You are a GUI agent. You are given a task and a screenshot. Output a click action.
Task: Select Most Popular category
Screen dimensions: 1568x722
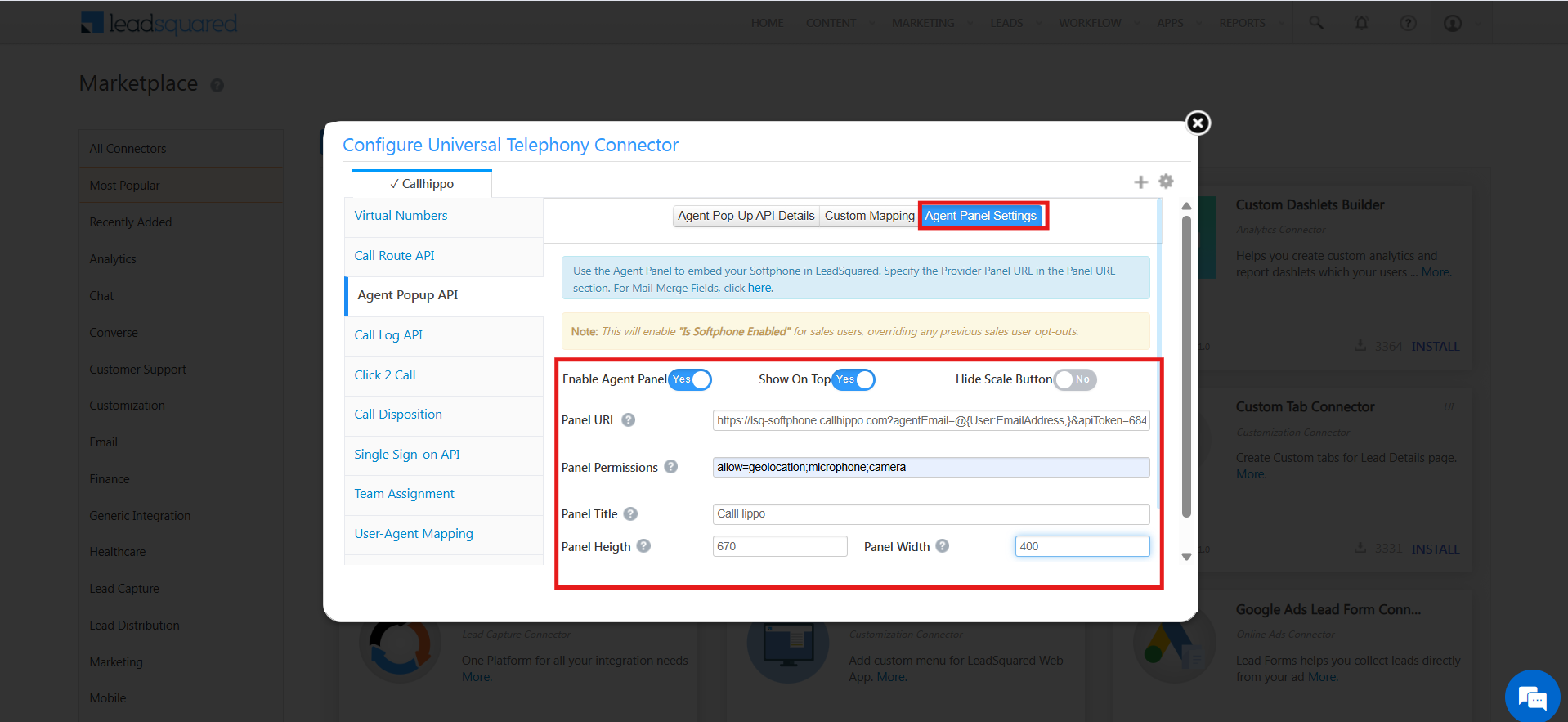tap(181, 186)
